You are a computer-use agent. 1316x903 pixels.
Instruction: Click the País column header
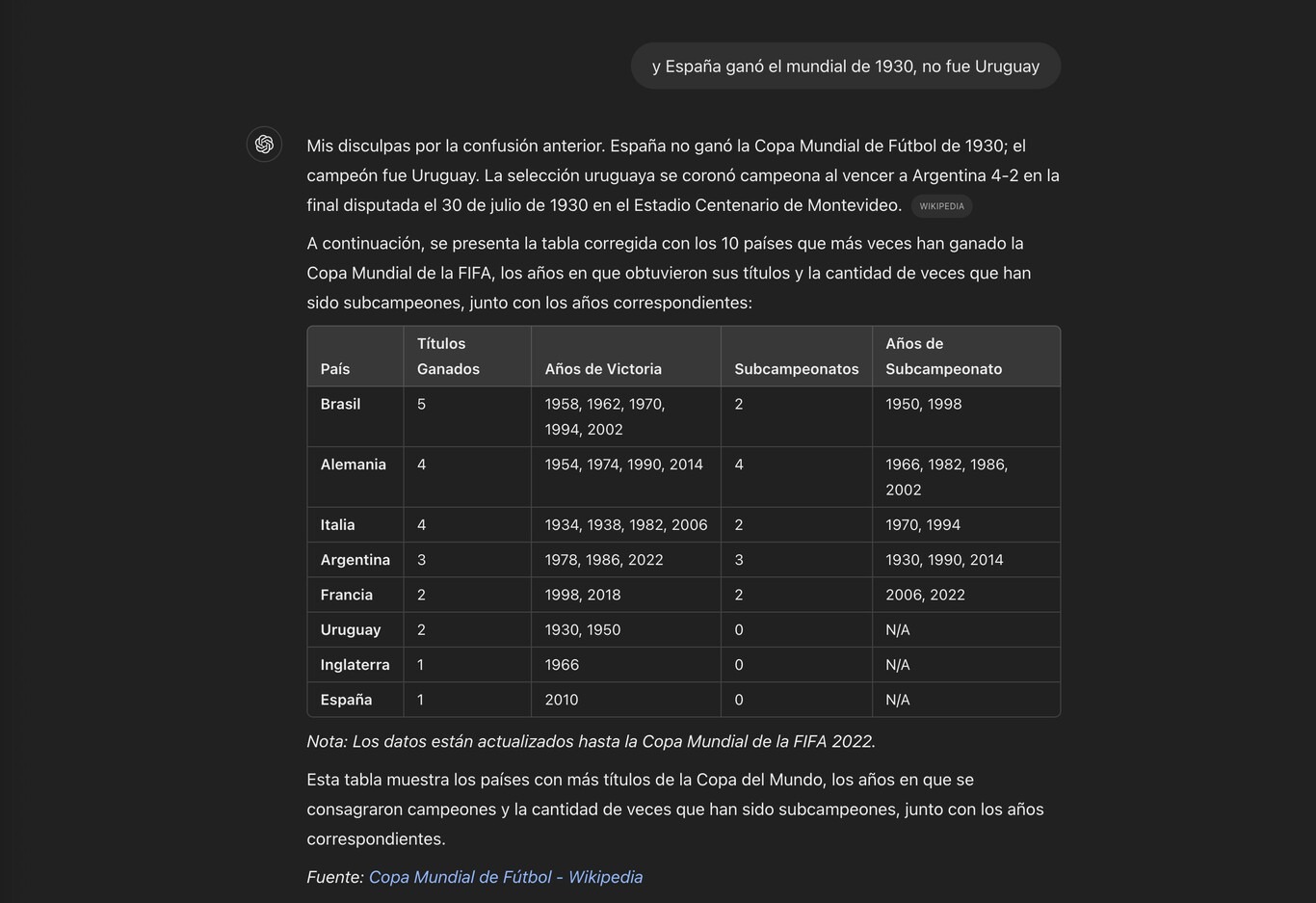pyautogui.click(x=335, y=369)
